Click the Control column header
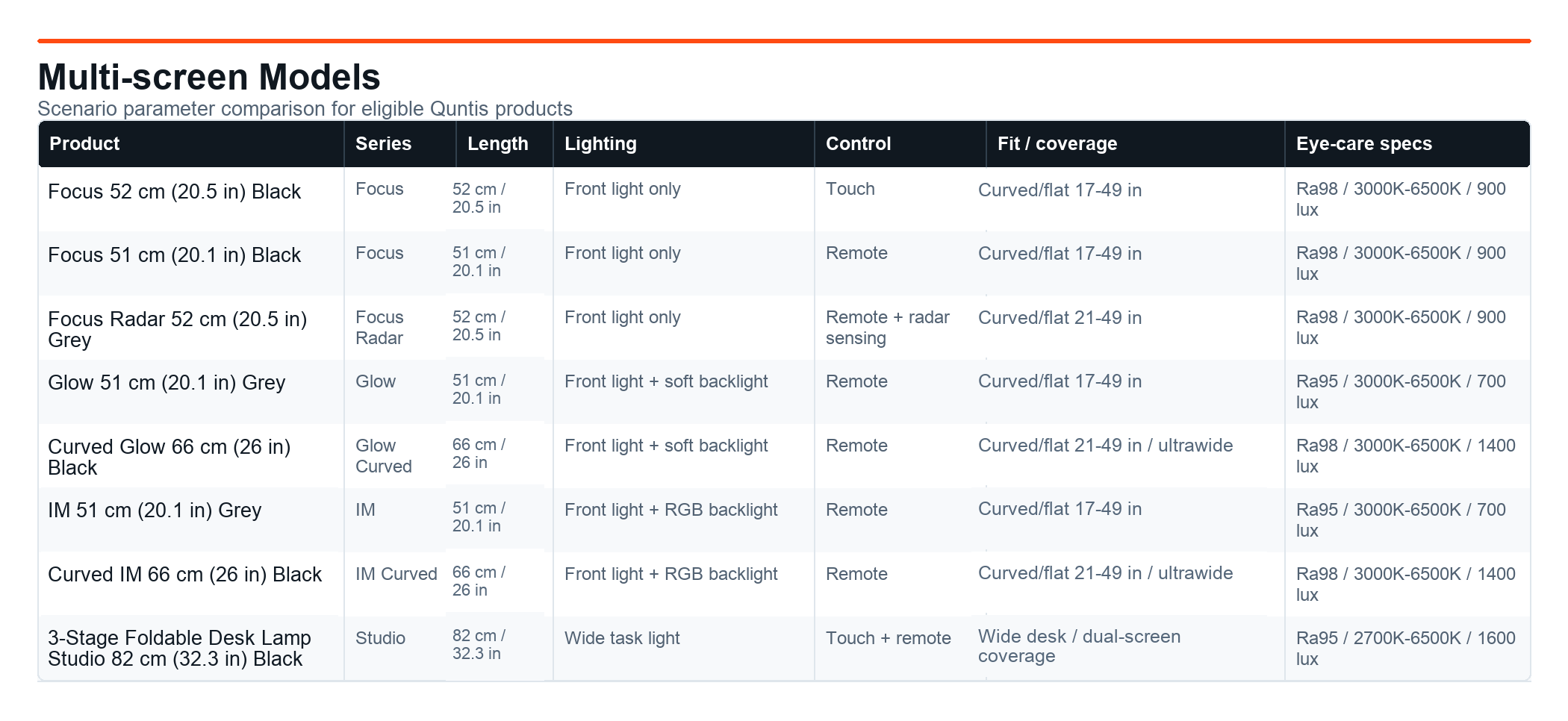Image resolution: width=1568 pixels, height=721 pixels. [900, 144]
